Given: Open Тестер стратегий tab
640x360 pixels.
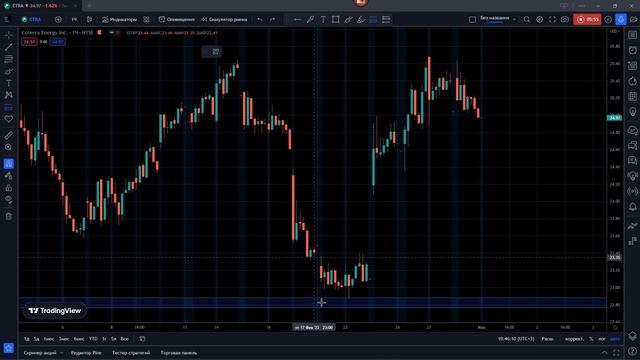Looking at the screenshot, I should [131, 353].
